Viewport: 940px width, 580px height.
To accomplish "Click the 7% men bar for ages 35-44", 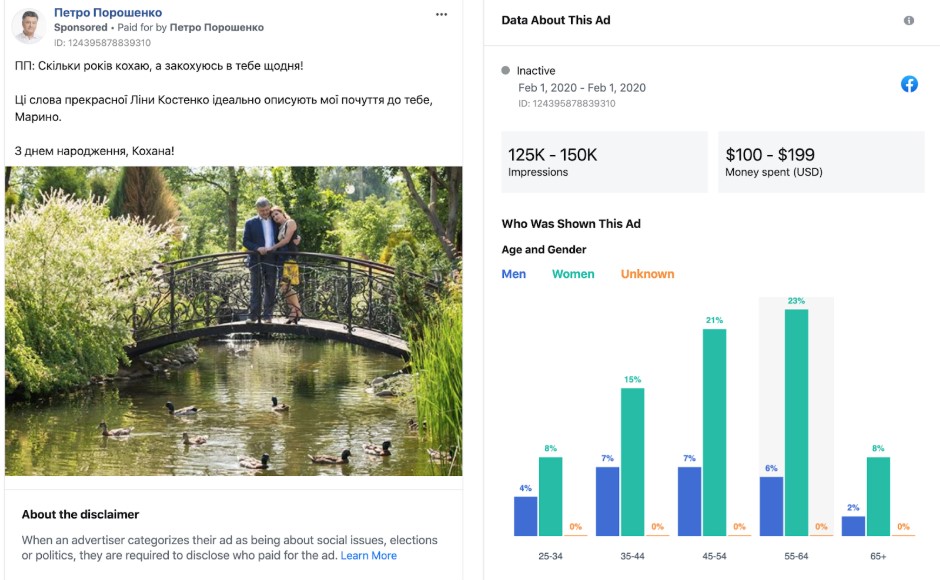I will tap(607, 501).
